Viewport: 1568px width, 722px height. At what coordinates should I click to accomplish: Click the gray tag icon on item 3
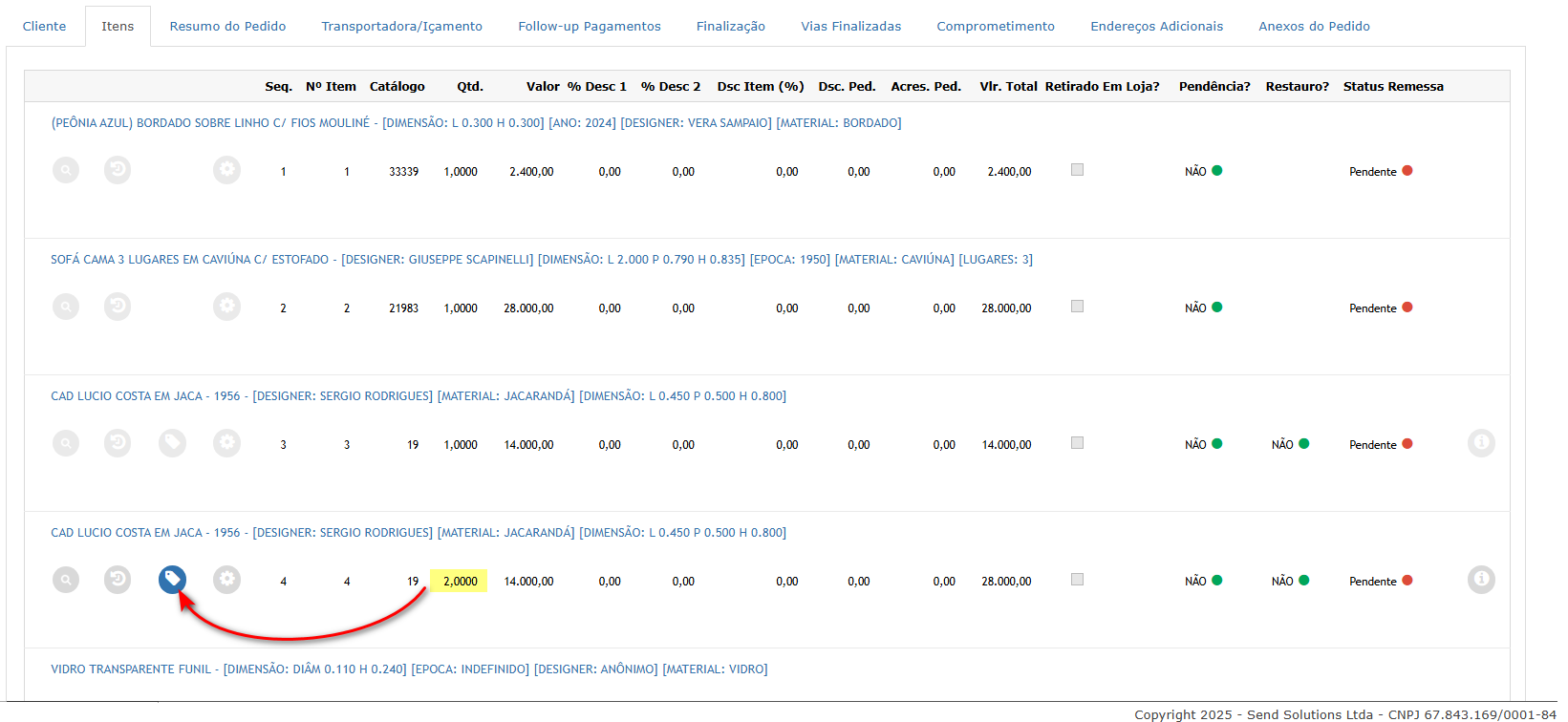(x=172, y=443)
